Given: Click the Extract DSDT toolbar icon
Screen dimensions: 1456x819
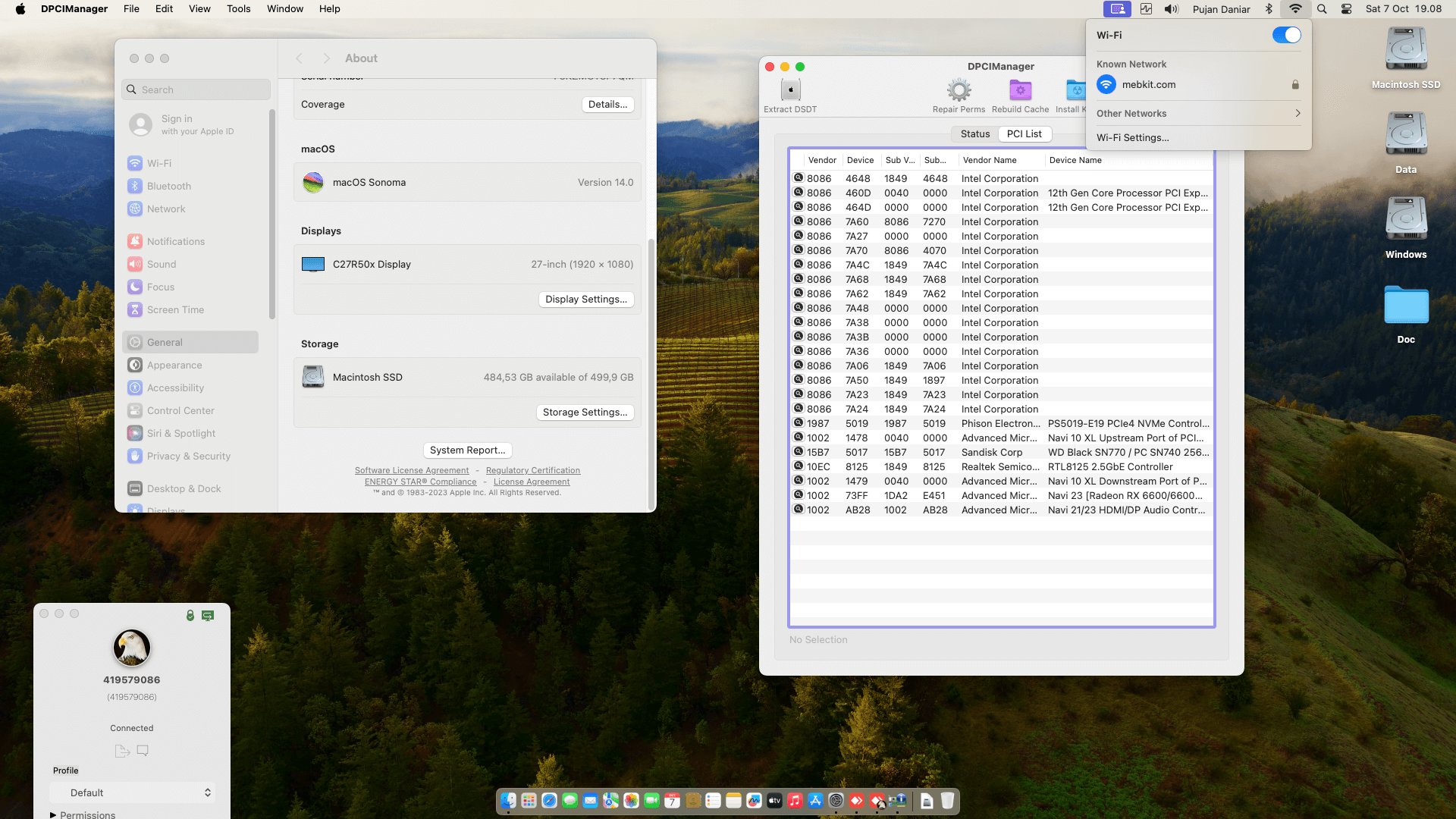Looking at the screenshot, I should pos(790,90).
